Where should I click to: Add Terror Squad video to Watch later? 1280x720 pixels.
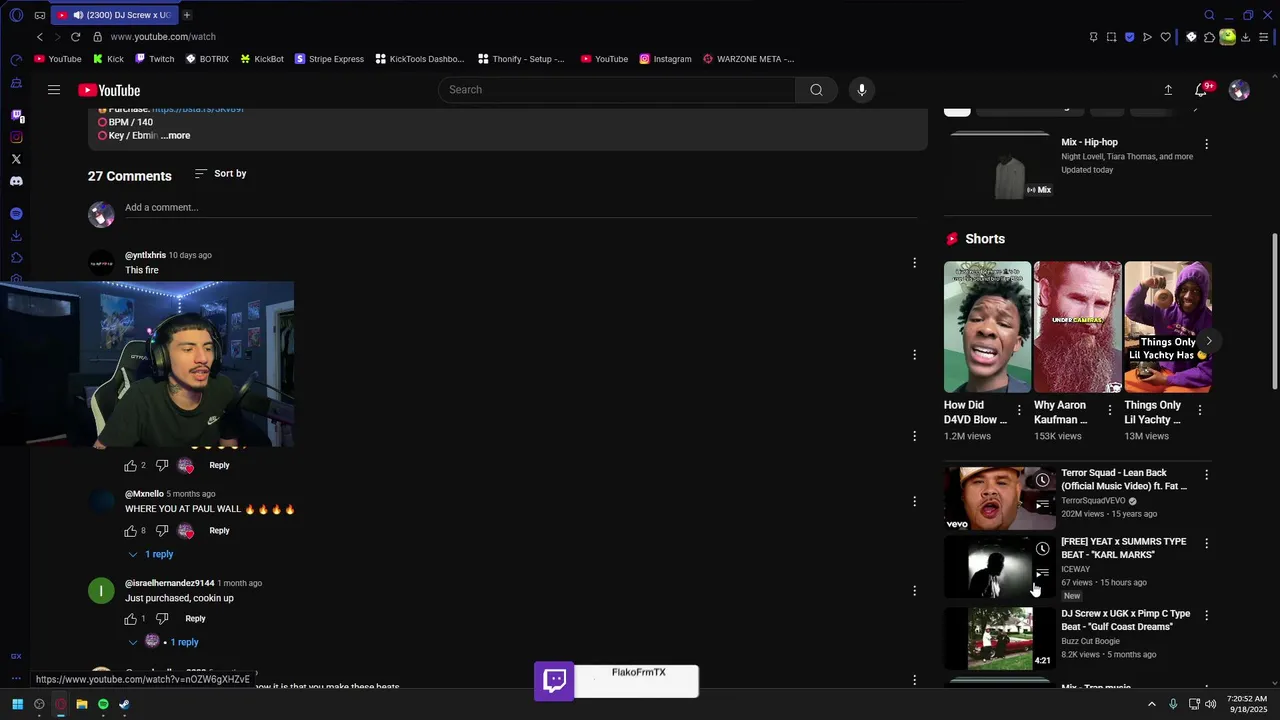click(x=1042, y=480)
